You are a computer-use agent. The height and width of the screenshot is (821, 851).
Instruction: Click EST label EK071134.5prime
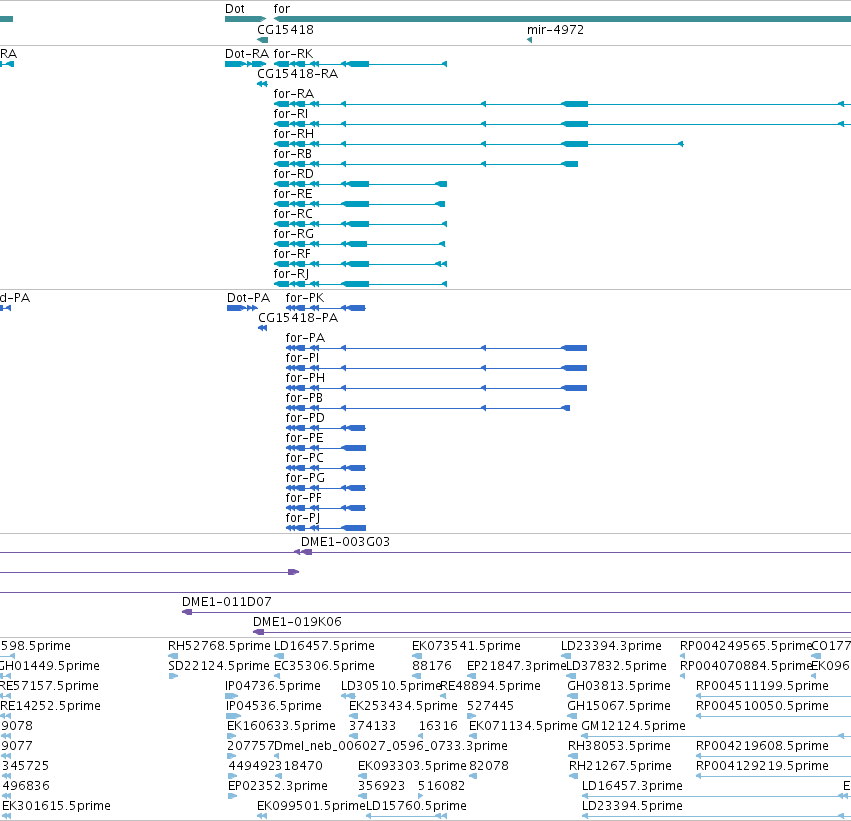[x=523, y=726]
